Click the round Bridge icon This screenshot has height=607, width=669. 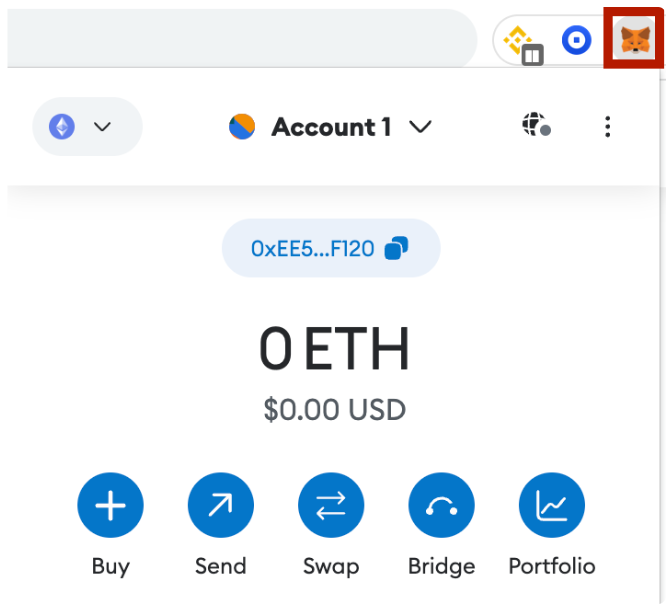[441, 507]
